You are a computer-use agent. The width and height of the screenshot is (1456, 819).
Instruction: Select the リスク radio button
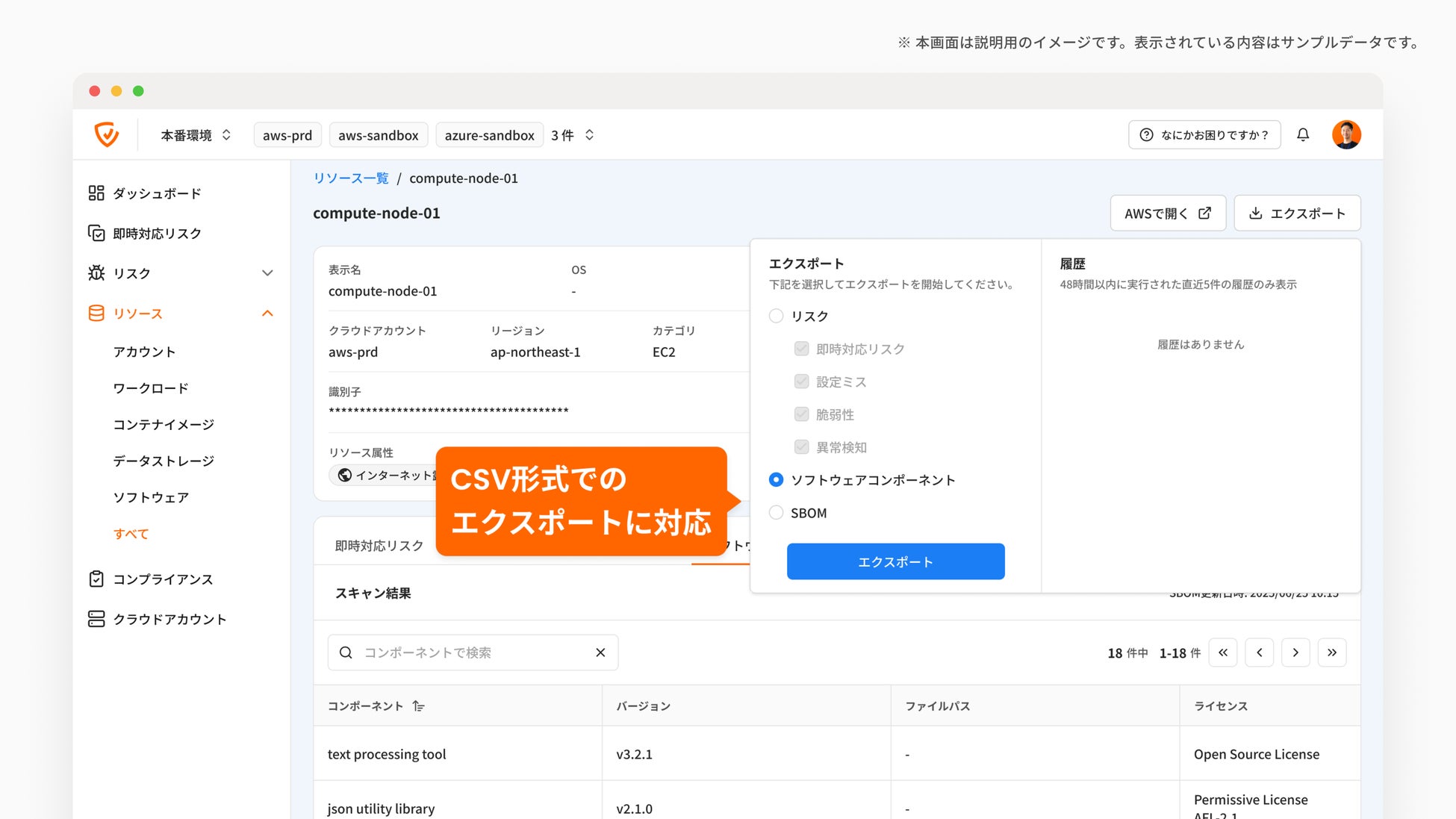777,316
